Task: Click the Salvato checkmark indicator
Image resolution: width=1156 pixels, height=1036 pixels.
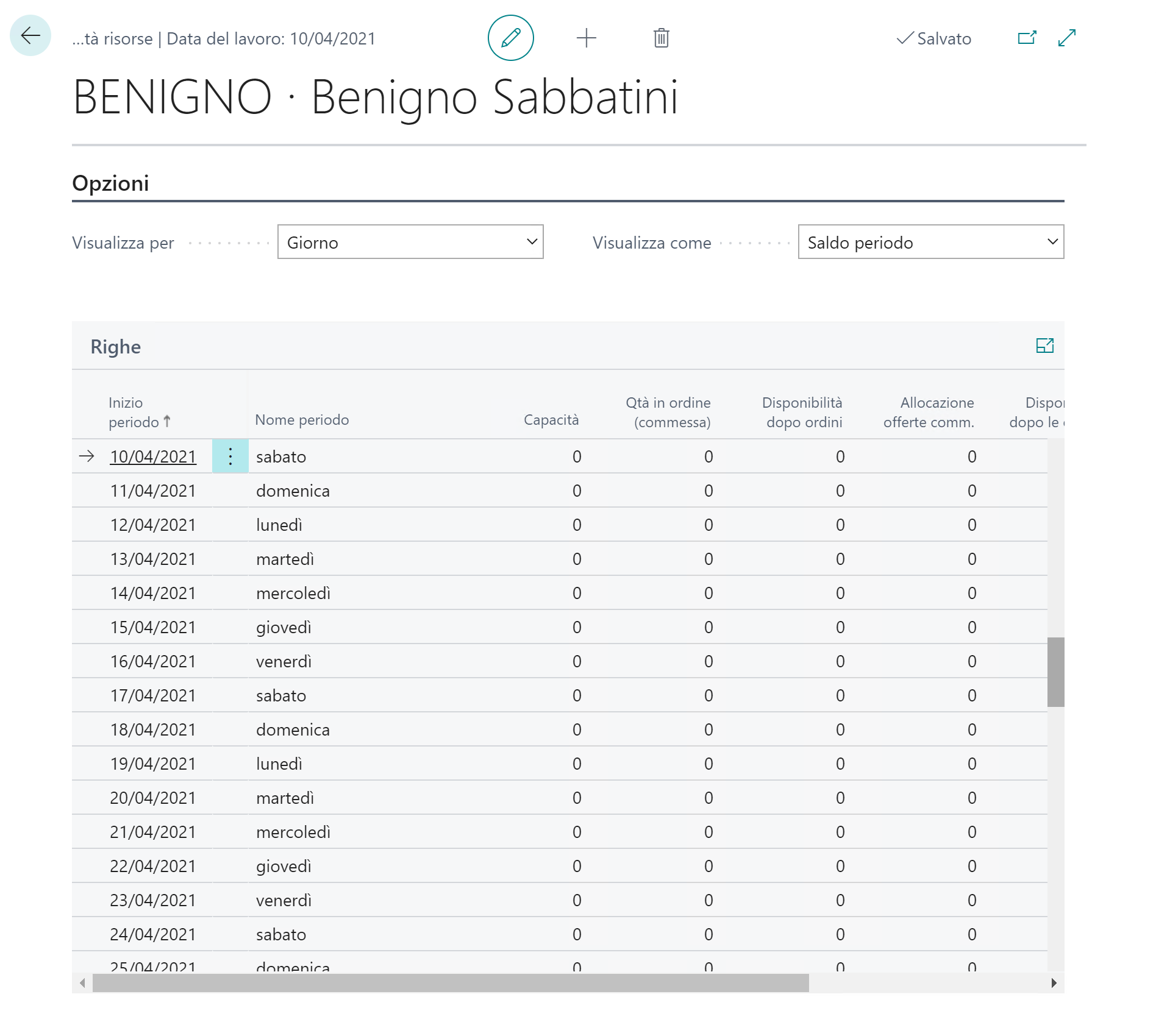Action: point(934,38)
